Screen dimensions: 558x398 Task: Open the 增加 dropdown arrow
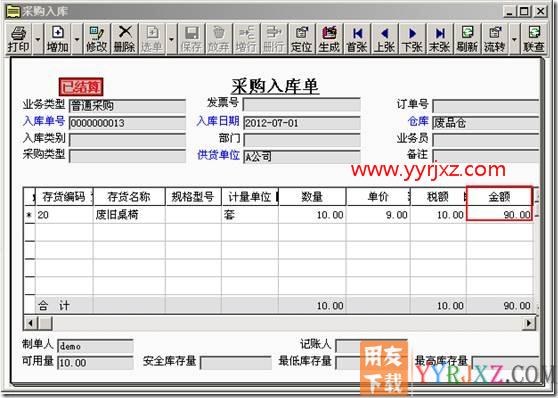(77, 39)
